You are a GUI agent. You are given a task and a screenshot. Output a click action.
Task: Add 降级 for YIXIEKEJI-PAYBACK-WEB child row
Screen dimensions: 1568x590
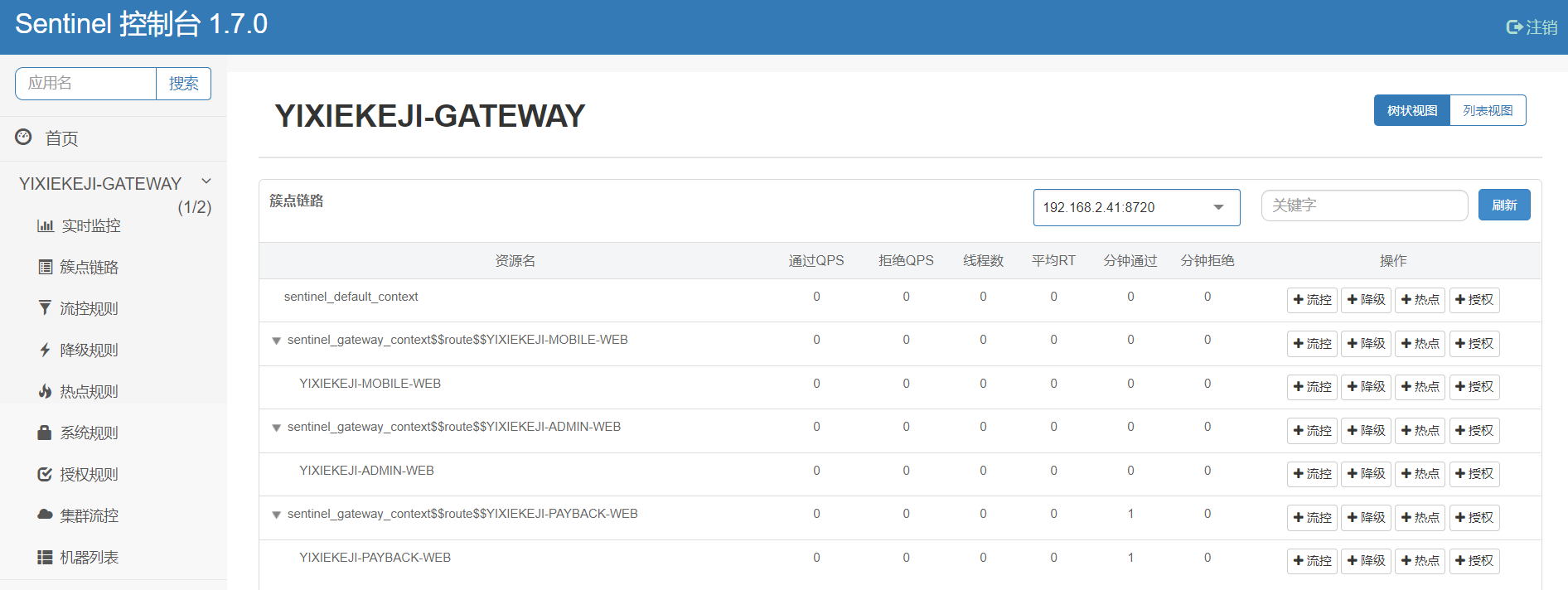[1366, 561]
